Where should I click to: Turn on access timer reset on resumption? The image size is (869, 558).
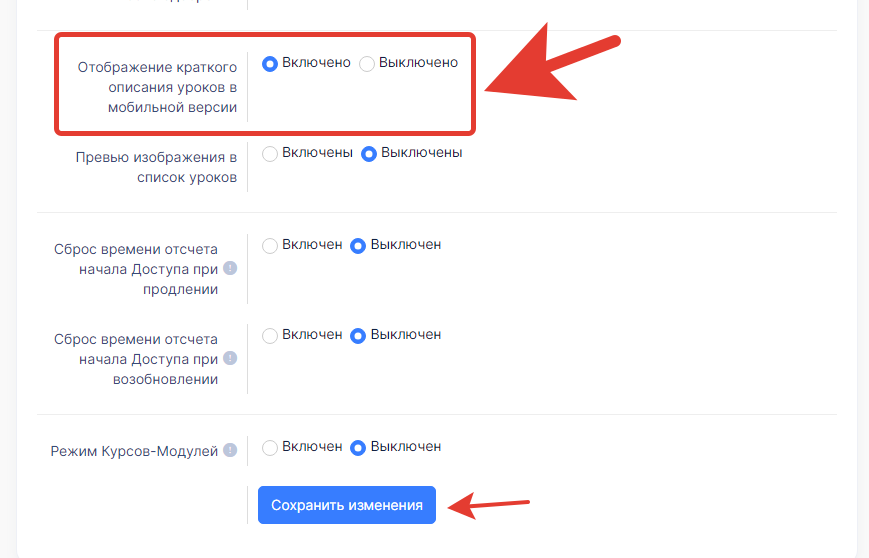269,336
